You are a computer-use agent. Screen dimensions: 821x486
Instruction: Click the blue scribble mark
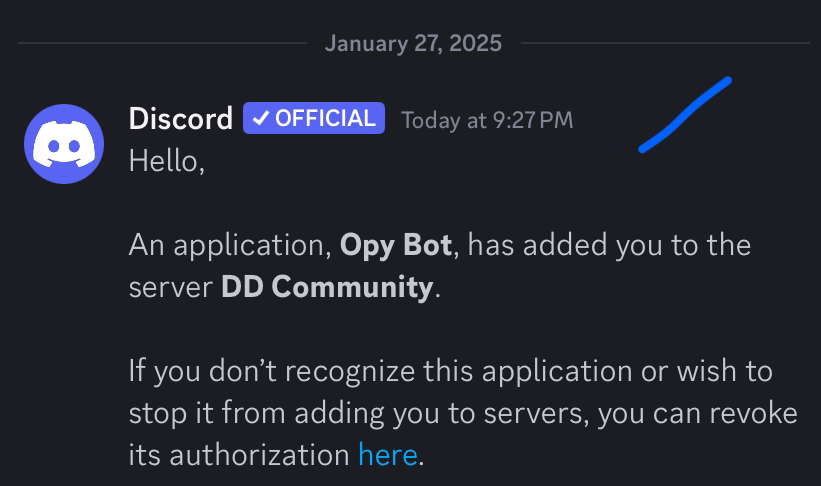click(685, 115)
